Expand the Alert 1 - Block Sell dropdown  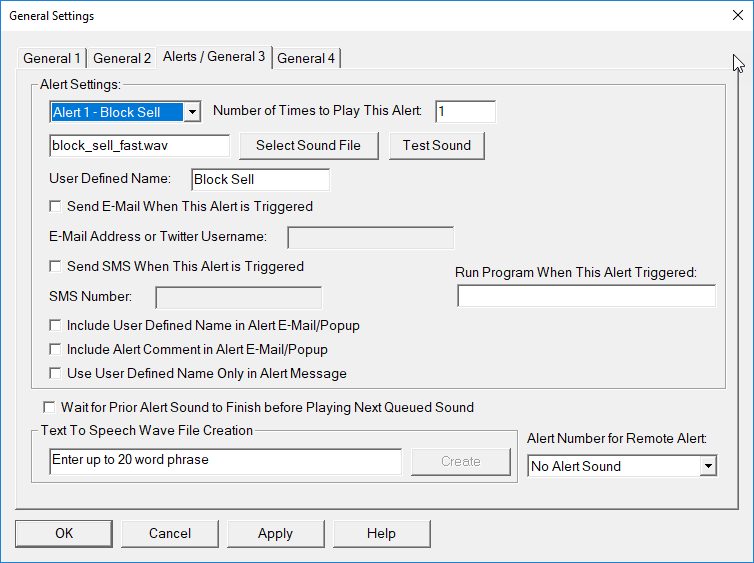point(193,112)
